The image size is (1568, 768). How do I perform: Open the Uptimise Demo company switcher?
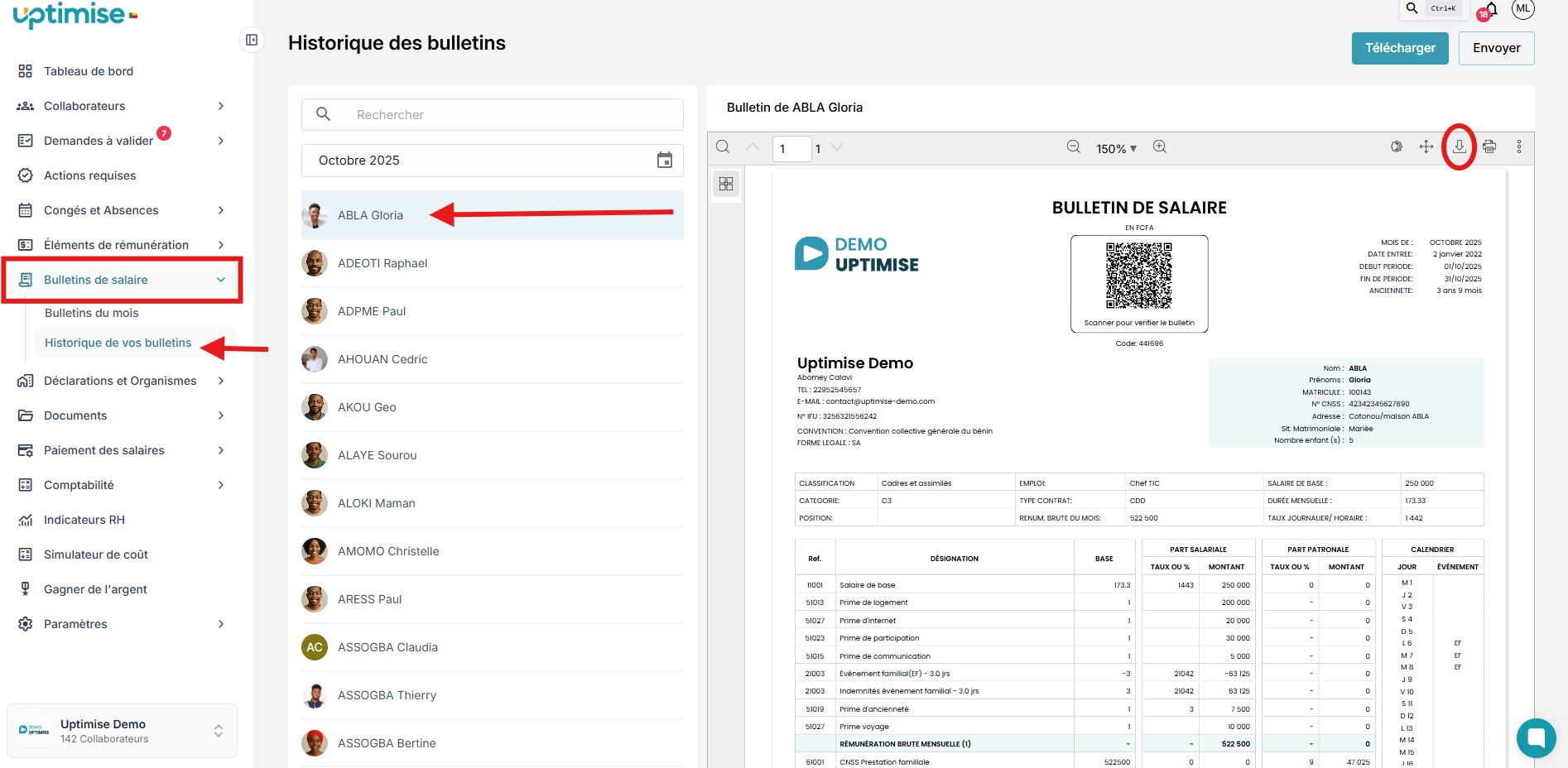122,731
